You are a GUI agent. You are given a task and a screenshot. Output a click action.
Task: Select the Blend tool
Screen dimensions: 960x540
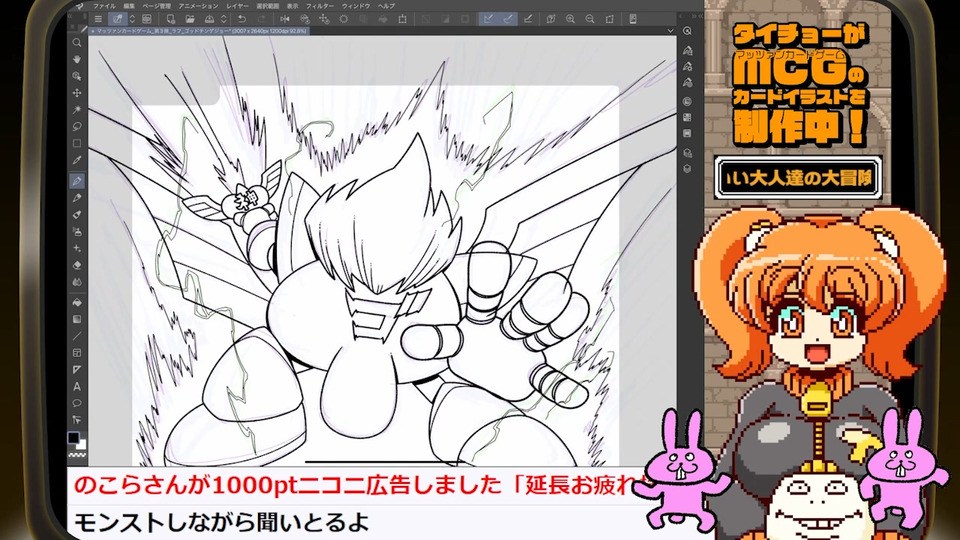77,282
